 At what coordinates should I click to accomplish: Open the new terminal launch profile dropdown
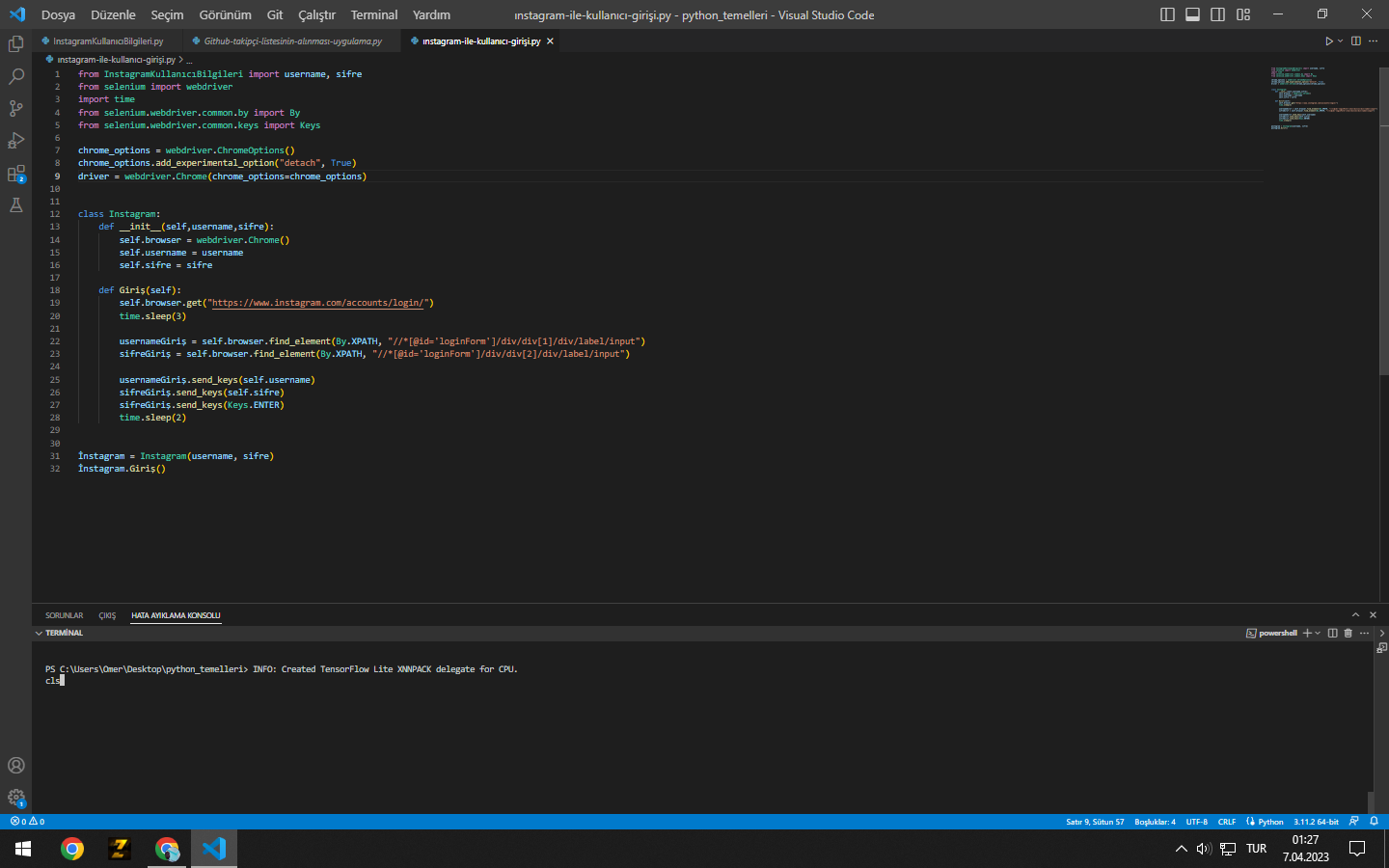click(x=1318, y=634)
